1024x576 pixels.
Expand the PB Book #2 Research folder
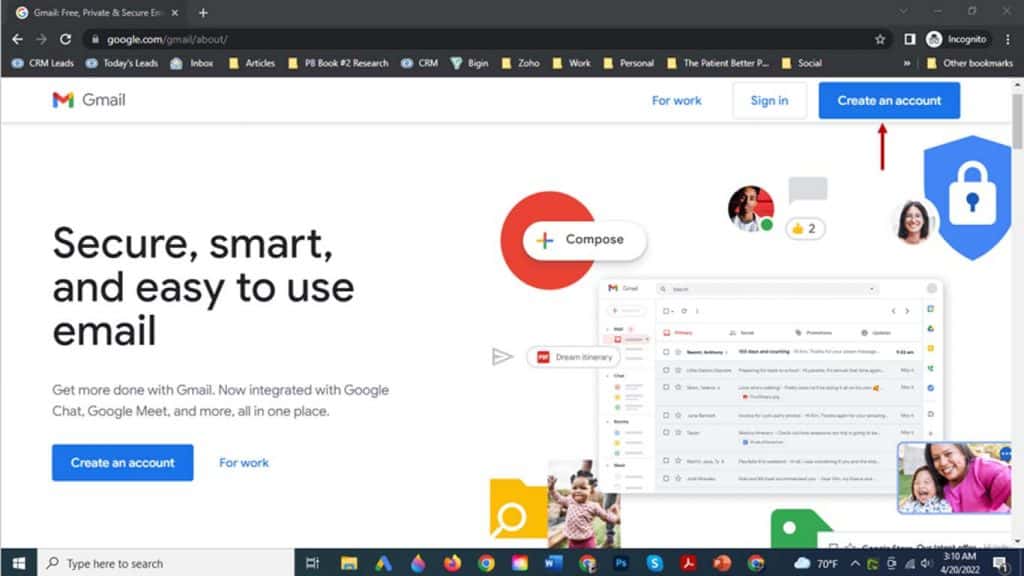[x=338, y=63]
